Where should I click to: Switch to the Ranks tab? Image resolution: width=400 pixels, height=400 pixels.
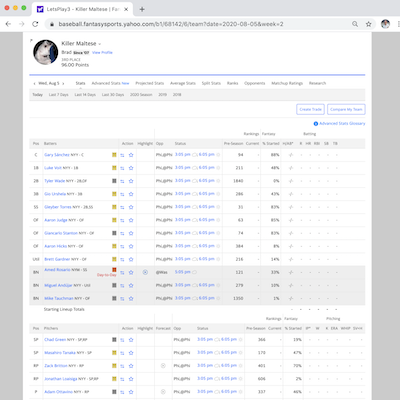click(232, 83)
